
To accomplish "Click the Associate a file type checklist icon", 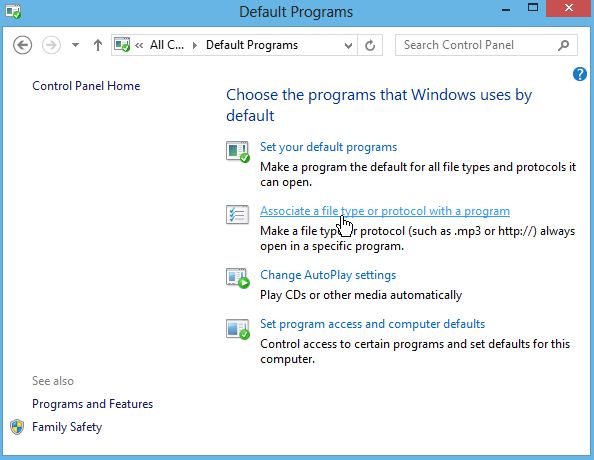I will pyautogui.click(x=238, y=214).
